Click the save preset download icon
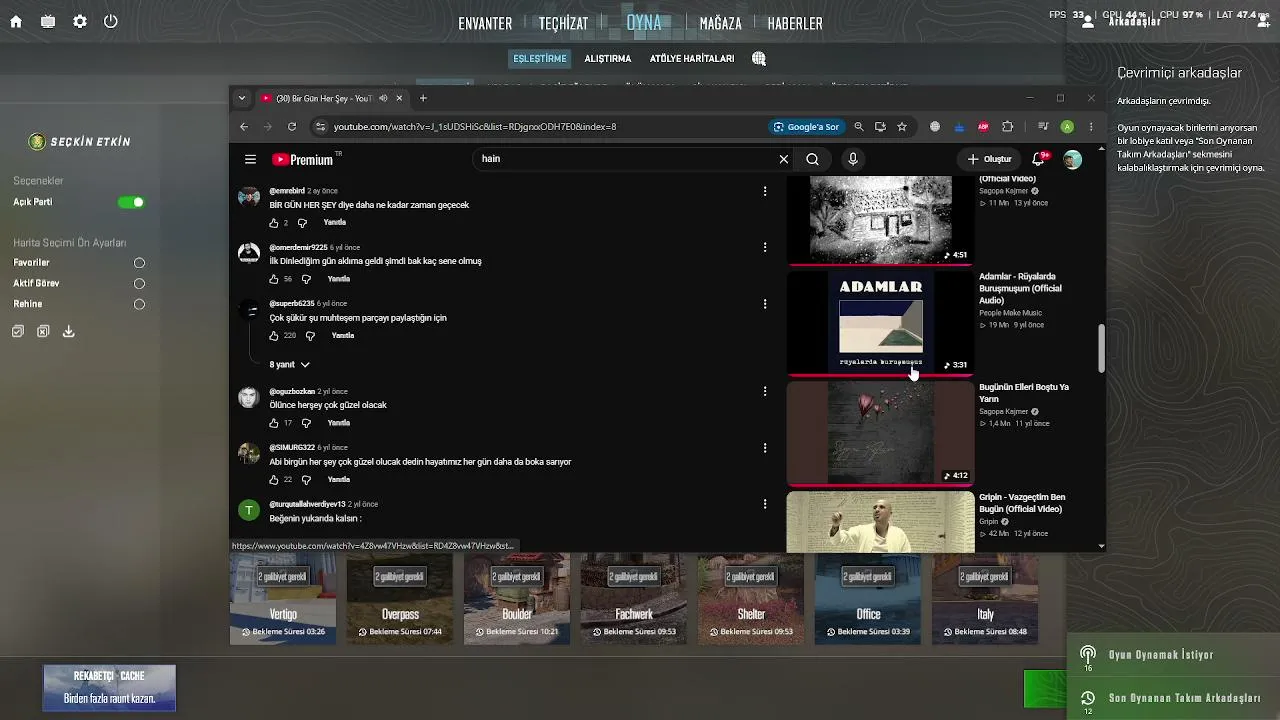The height and width of the screenshot is (720, 1280). [x=68, y=331]
